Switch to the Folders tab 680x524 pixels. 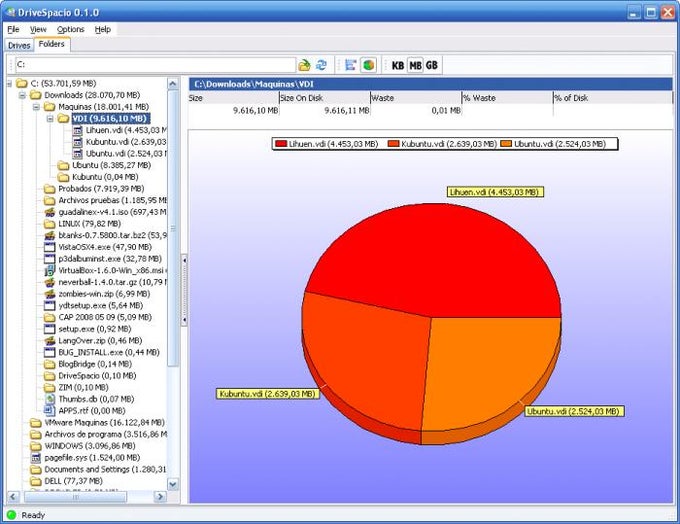coord(52,44)
